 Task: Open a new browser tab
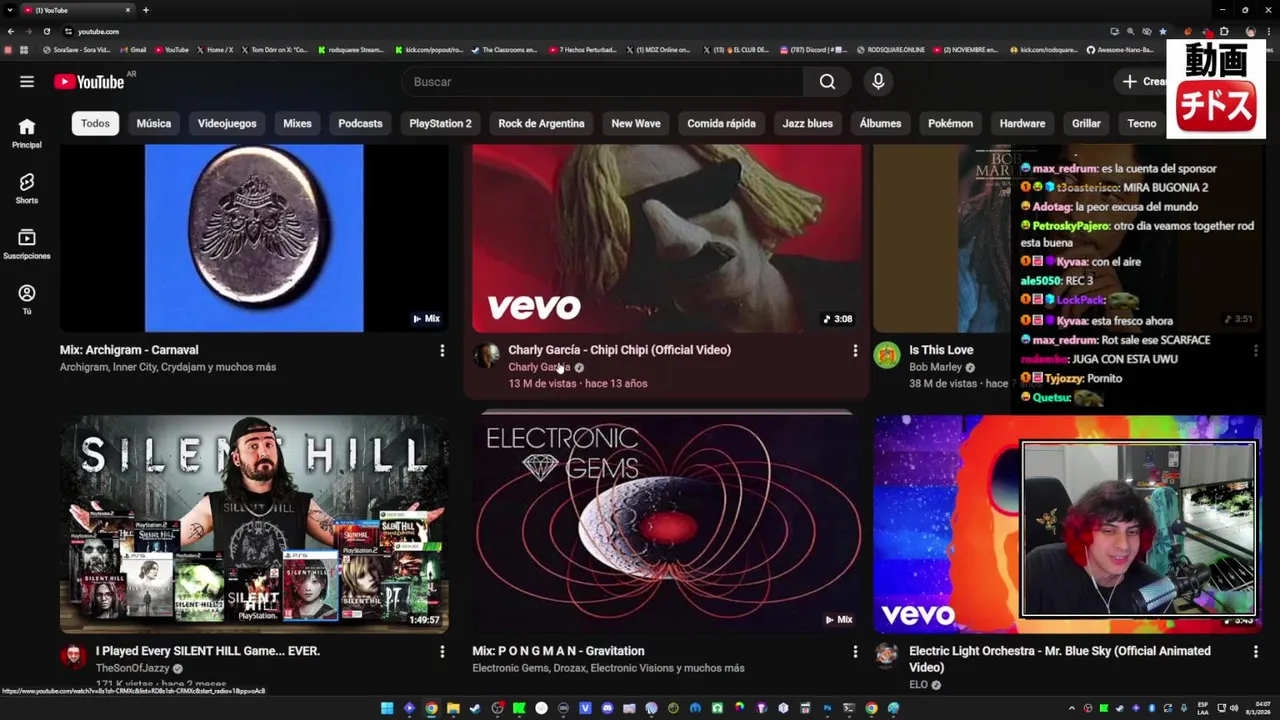[x=146, y=10]
